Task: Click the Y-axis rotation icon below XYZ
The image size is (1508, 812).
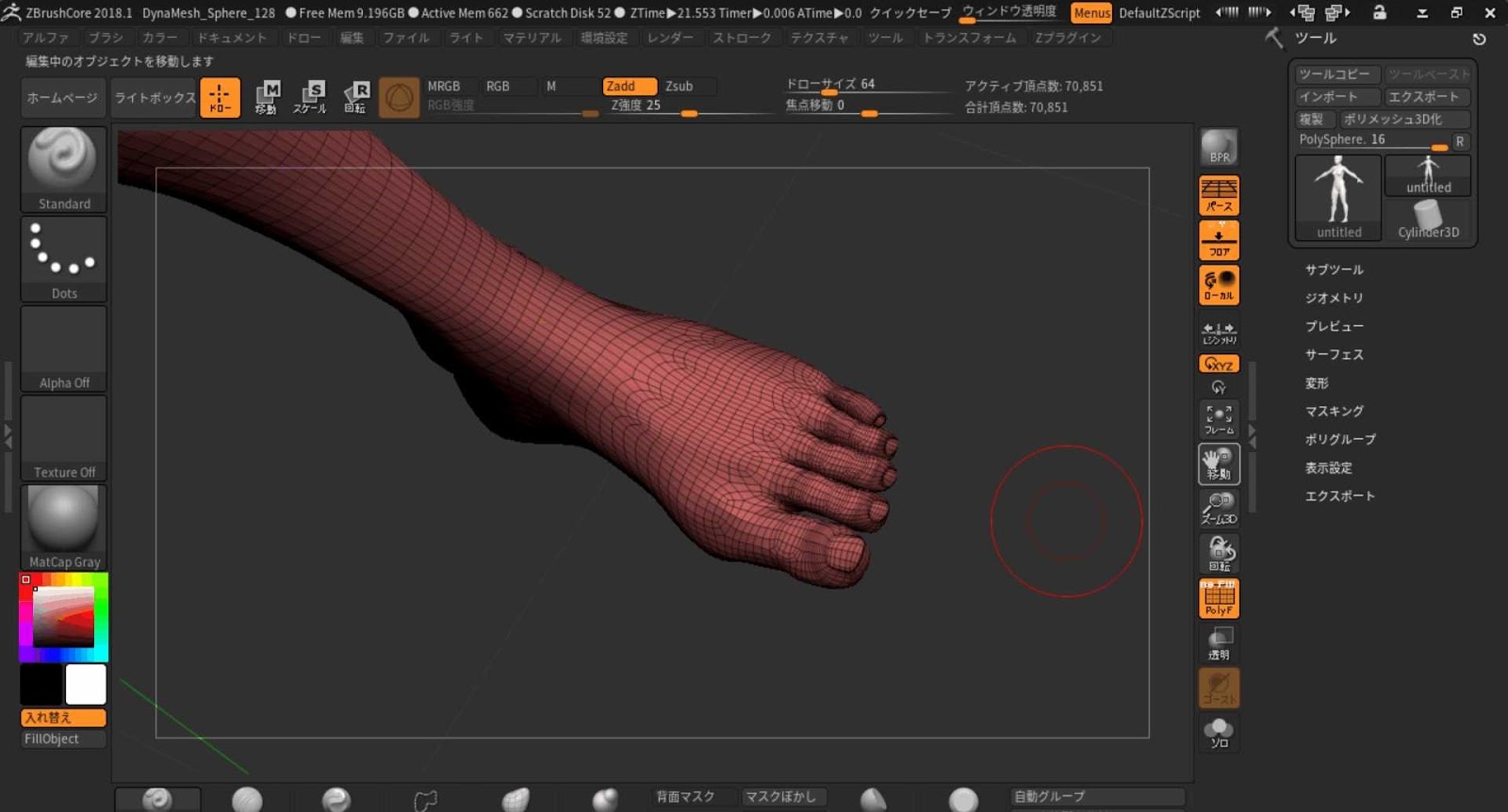Action: pyautogui.click(x=1219, y=387)
